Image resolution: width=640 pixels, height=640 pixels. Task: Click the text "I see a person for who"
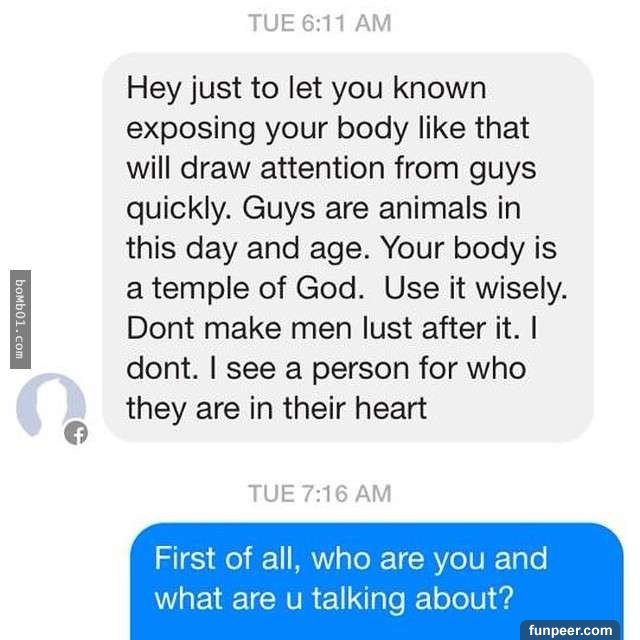[x=368, y=369]
